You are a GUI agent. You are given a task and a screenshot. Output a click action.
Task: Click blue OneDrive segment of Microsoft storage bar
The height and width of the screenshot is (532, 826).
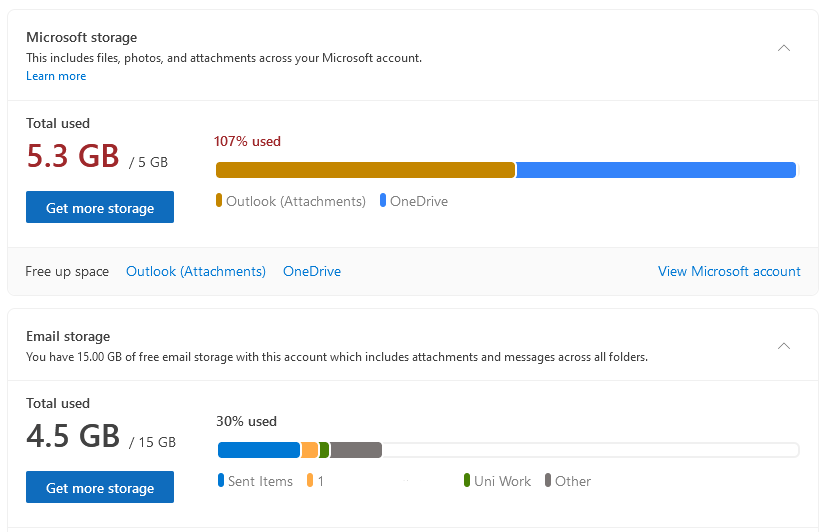[x=655, y=170]
